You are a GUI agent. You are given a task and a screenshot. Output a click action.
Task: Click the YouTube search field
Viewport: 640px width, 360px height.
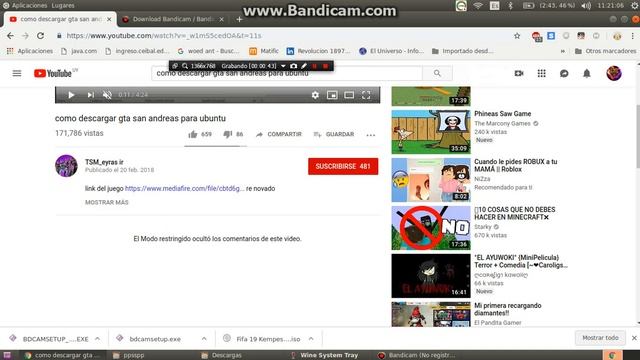click(287, 73)
